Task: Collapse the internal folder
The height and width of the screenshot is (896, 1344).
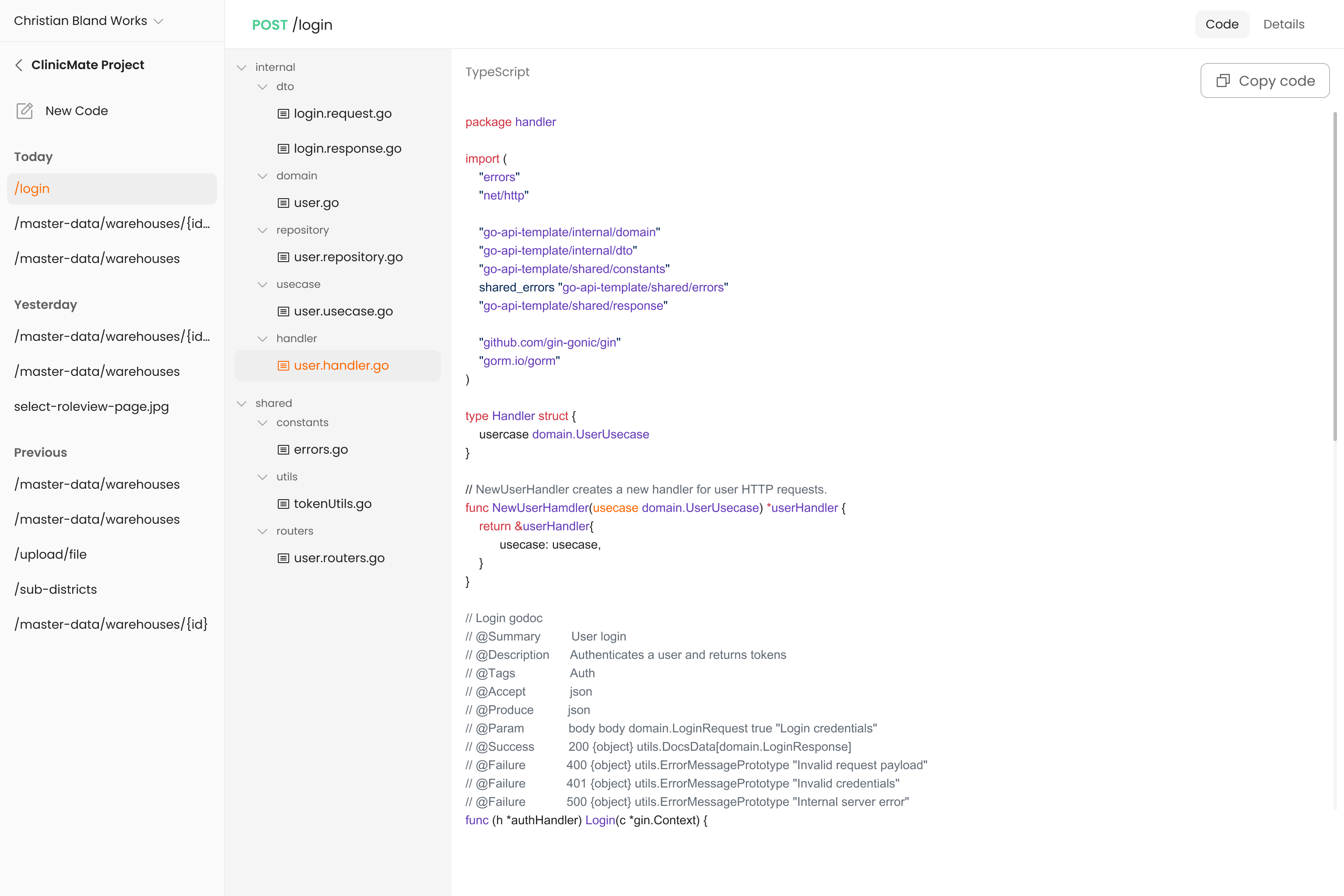Action: (x=241, y=67)
